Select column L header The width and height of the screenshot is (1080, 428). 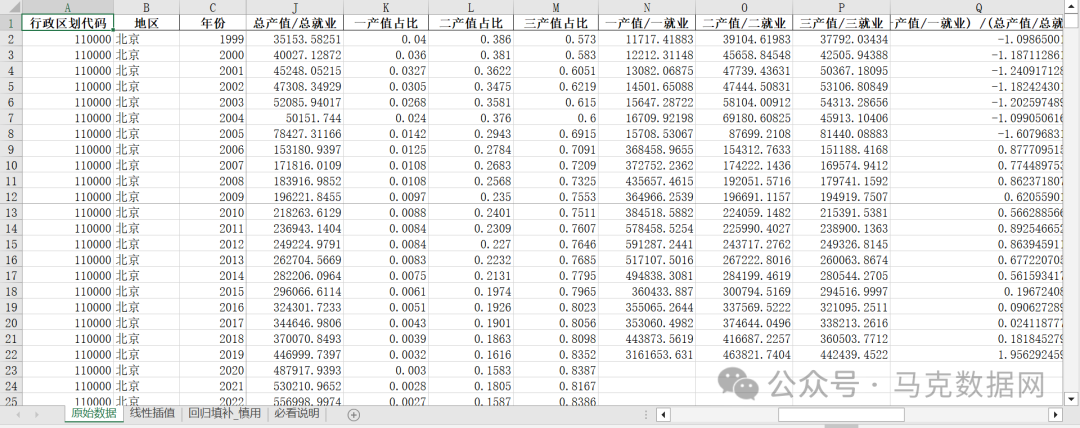coord(470,8)
